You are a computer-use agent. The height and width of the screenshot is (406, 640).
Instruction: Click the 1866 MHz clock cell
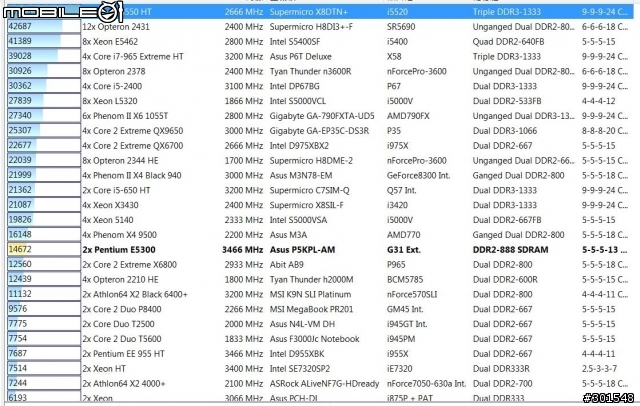pos(244,101)
